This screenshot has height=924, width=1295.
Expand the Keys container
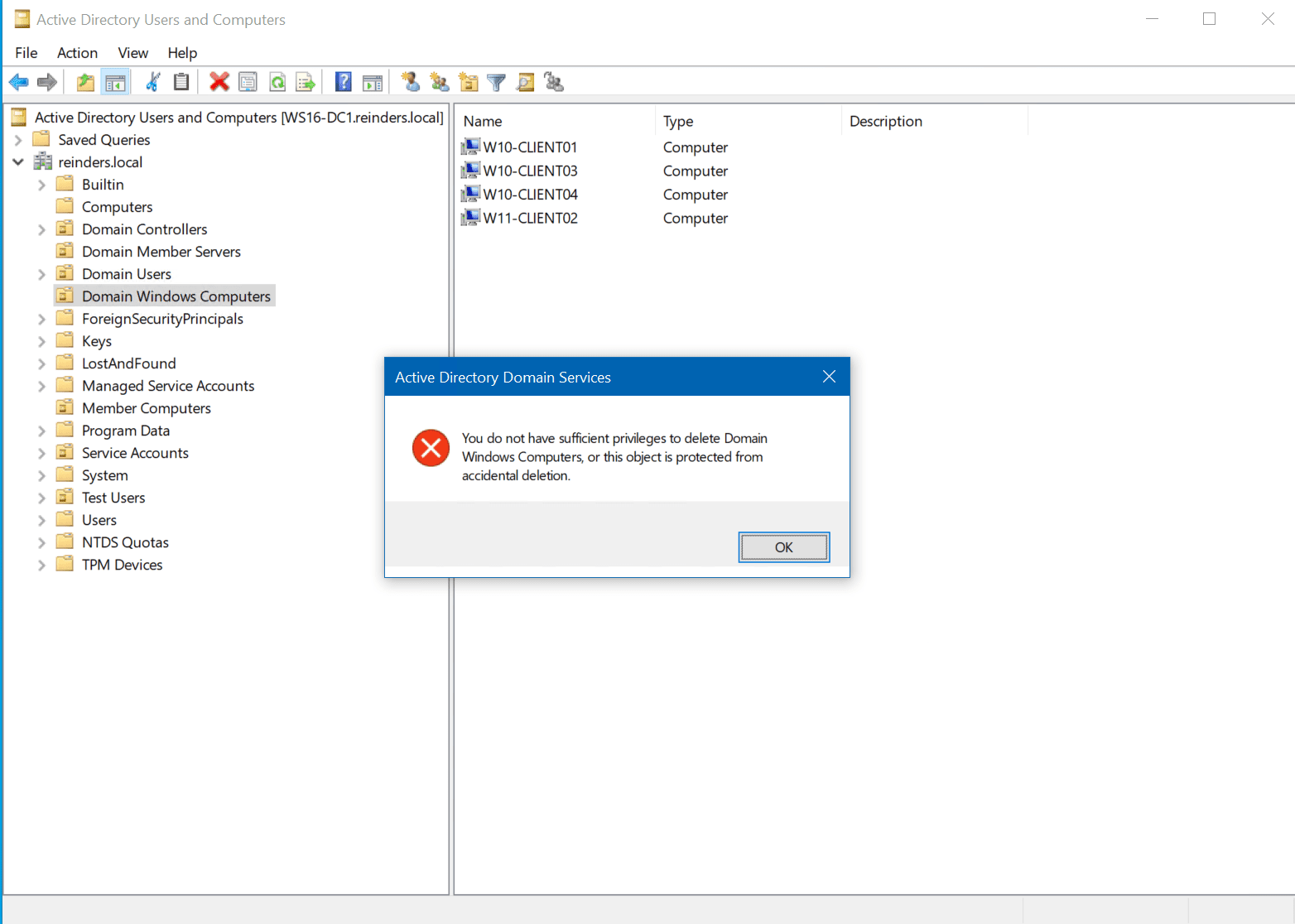(41, 341)
